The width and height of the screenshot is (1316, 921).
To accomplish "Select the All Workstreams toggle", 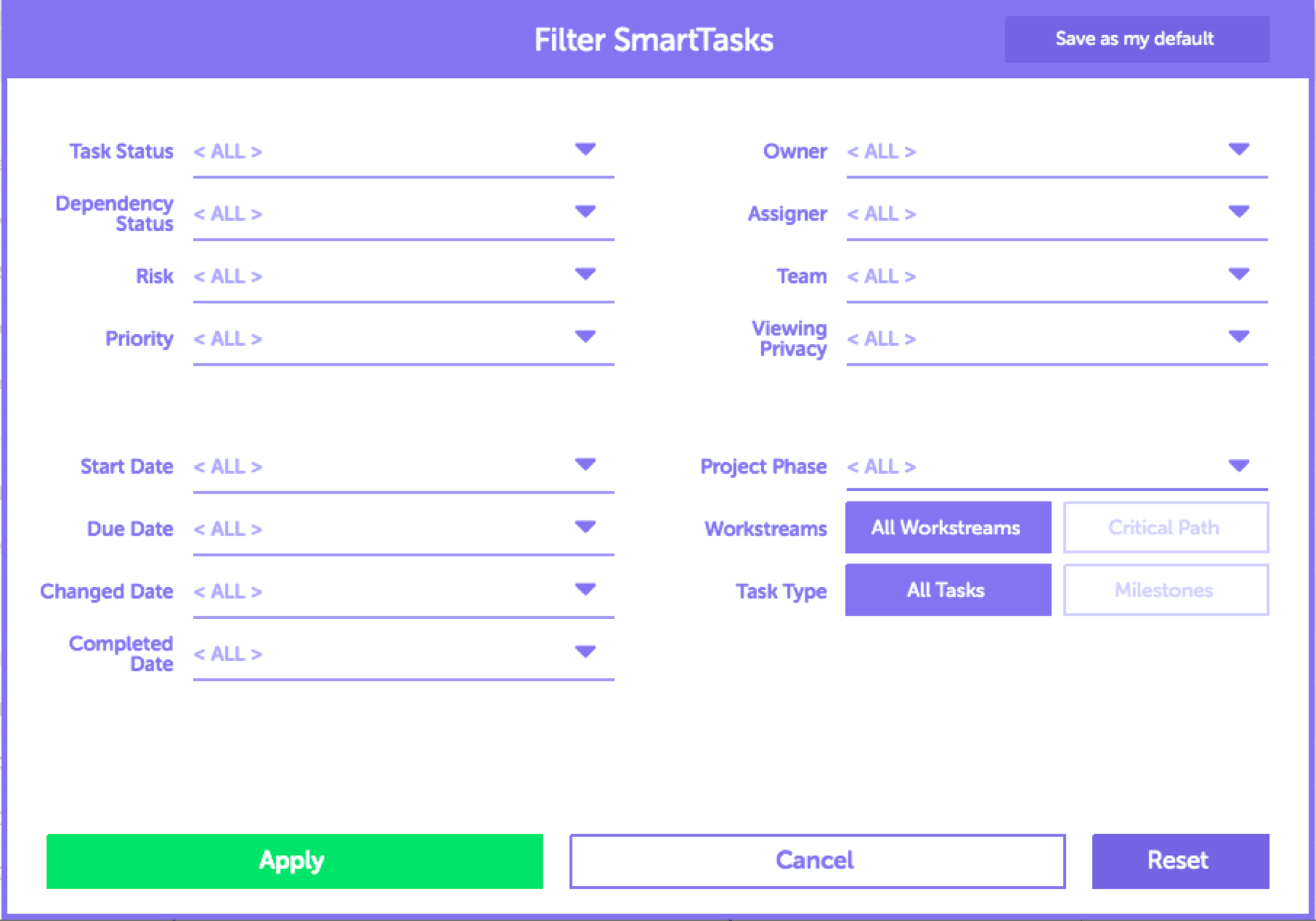I will click(x=948, y=528).
